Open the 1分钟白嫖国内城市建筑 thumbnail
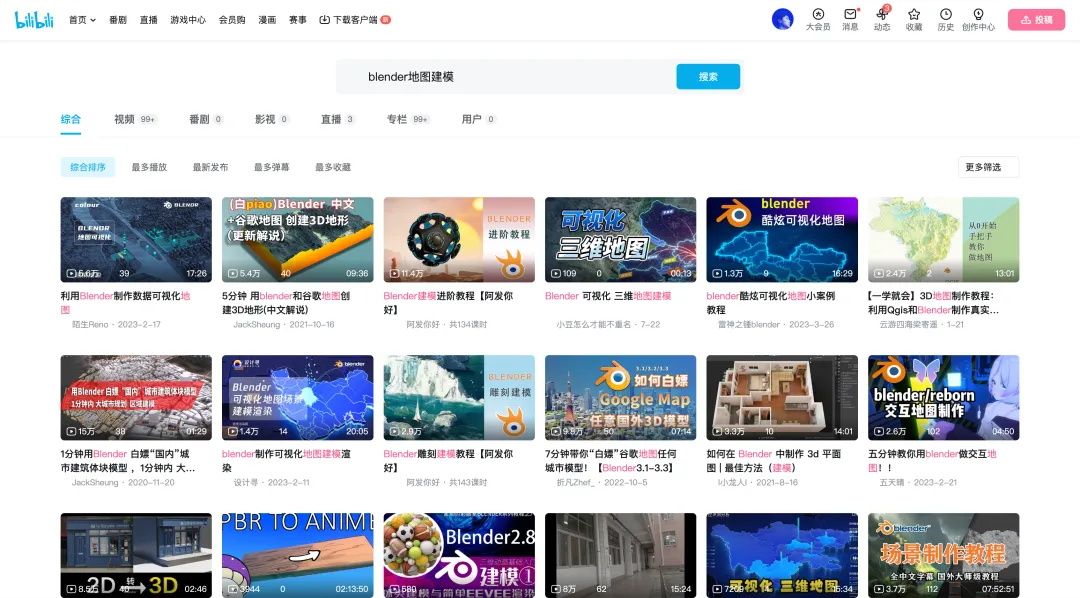Viewport: 1080px width, 598px height. point(136,398)
